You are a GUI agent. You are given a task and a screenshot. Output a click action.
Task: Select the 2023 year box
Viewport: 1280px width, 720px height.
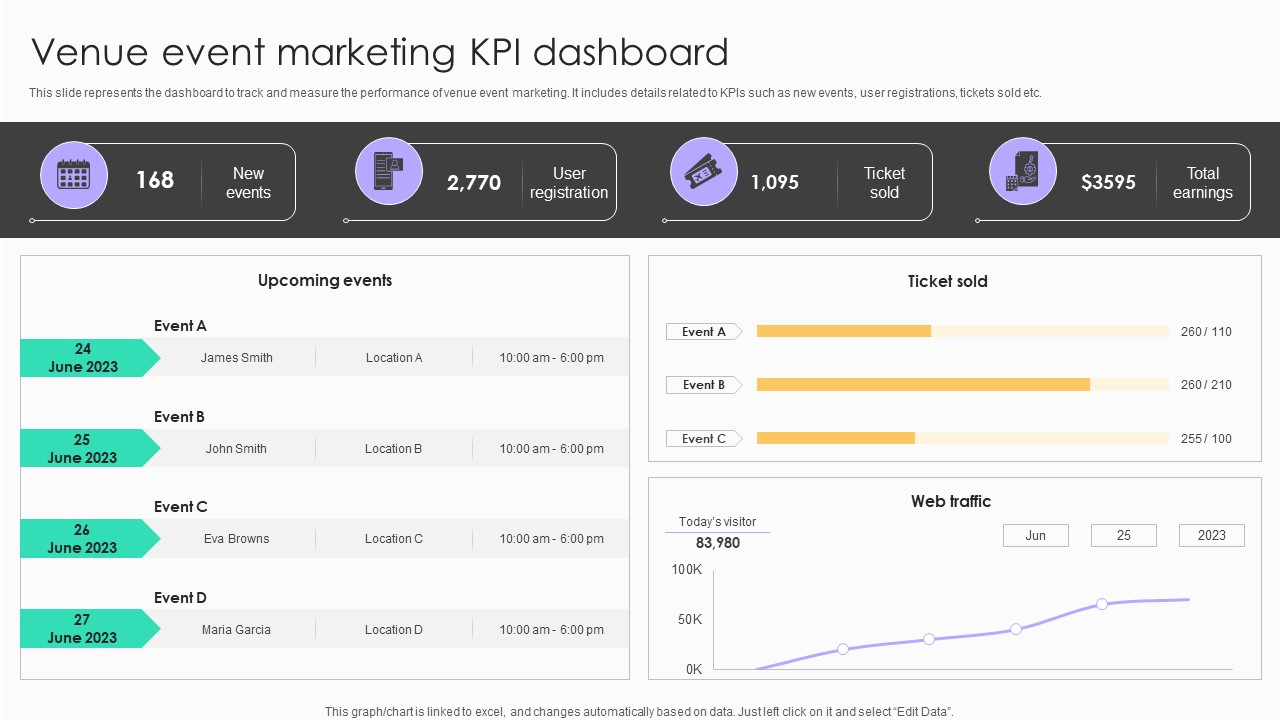tap(1212, 535)
